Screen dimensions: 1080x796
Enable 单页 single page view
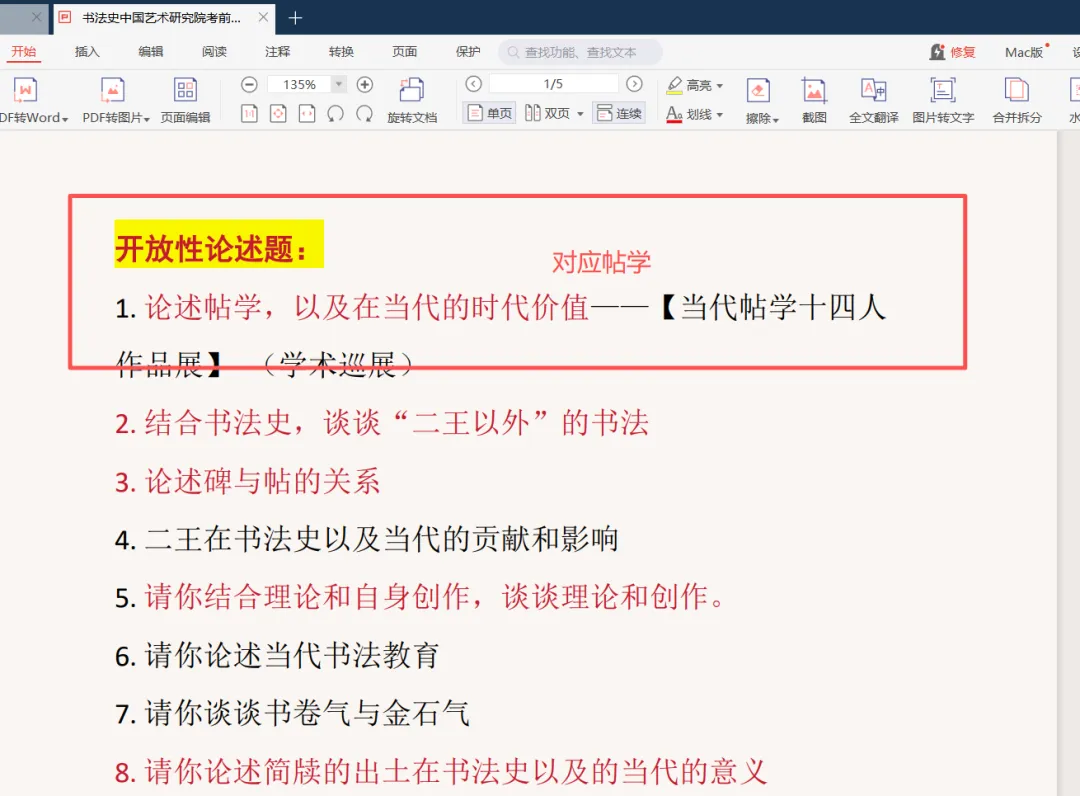pyautogui.click(x=490, y=113)
